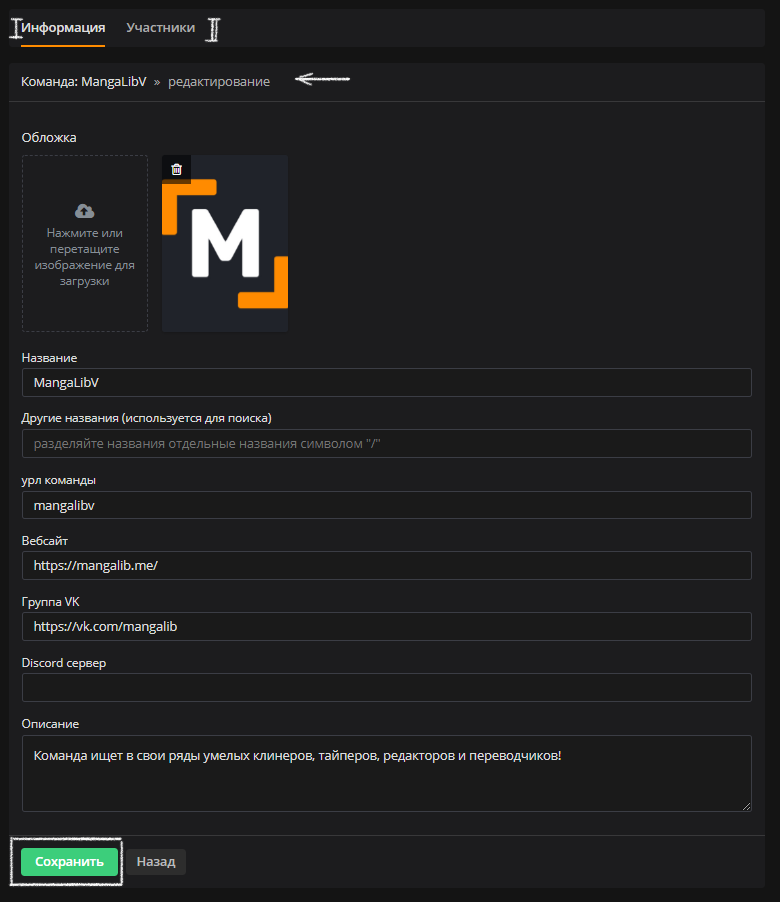Switch to the Информация tab

[x=63, y=28]
